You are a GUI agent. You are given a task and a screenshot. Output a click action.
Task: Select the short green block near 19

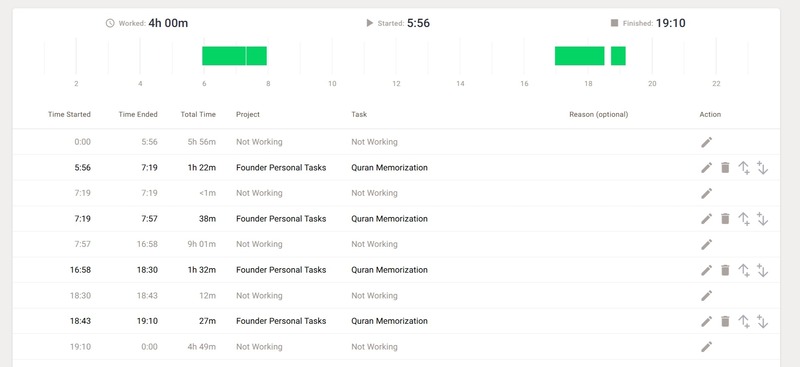click(618, 56)
